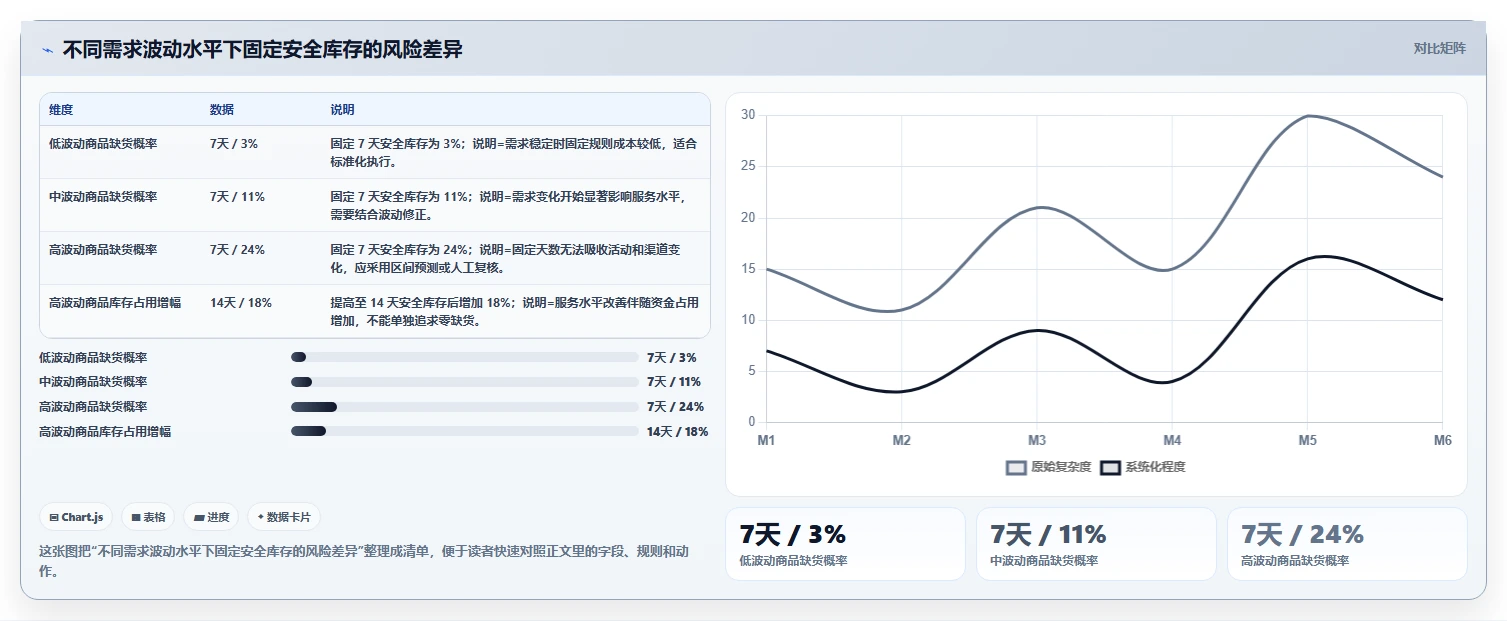The height and width of the screenshot is (621, 1507).
Task: Click the M3 axis label on chart
Action: (x=1037, y=440)
